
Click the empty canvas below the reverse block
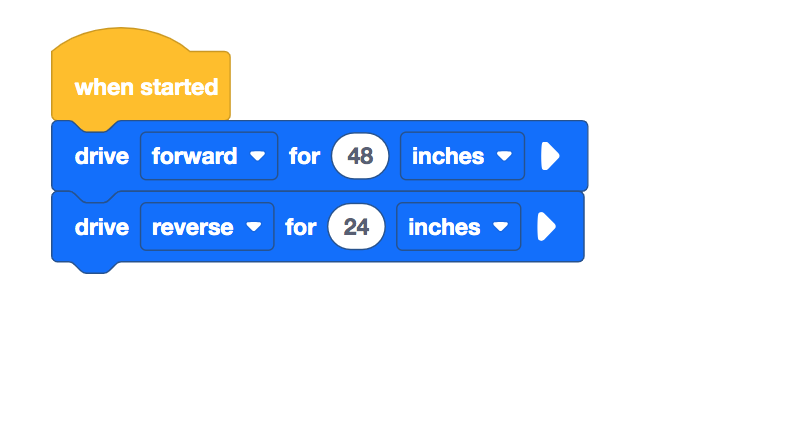click(x=300, y=350)
